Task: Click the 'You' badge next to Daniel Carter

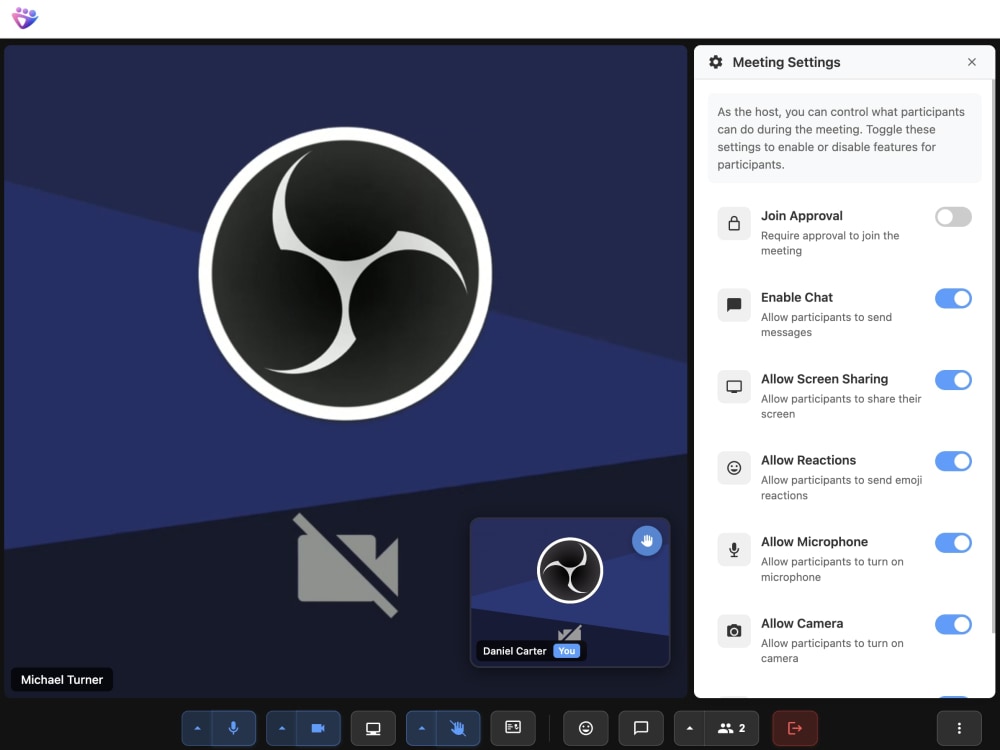Action: point(566,651)
